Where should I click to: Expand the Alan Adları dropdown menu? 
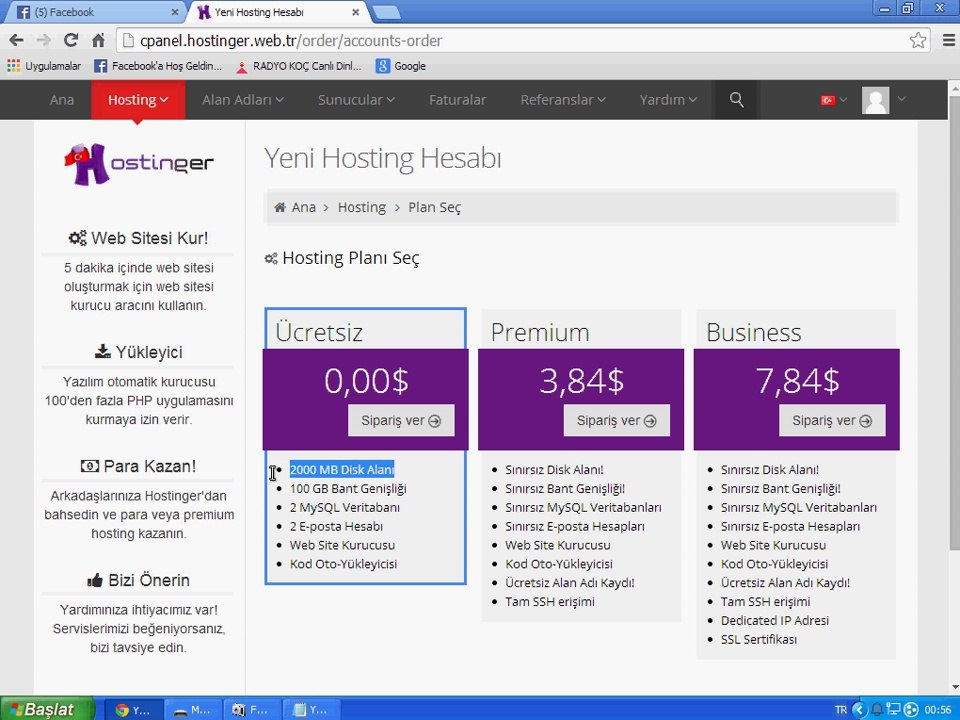pyautogui.click(x=243, y=100)
